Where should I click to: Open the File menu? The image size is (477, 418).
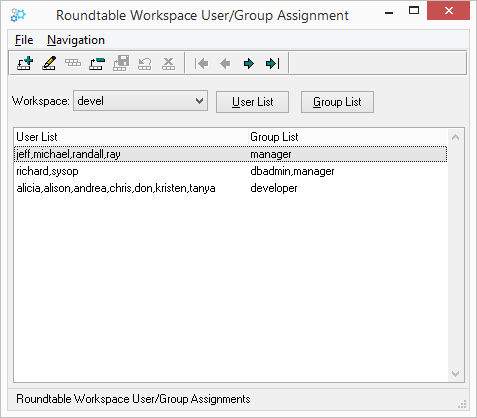24,40
